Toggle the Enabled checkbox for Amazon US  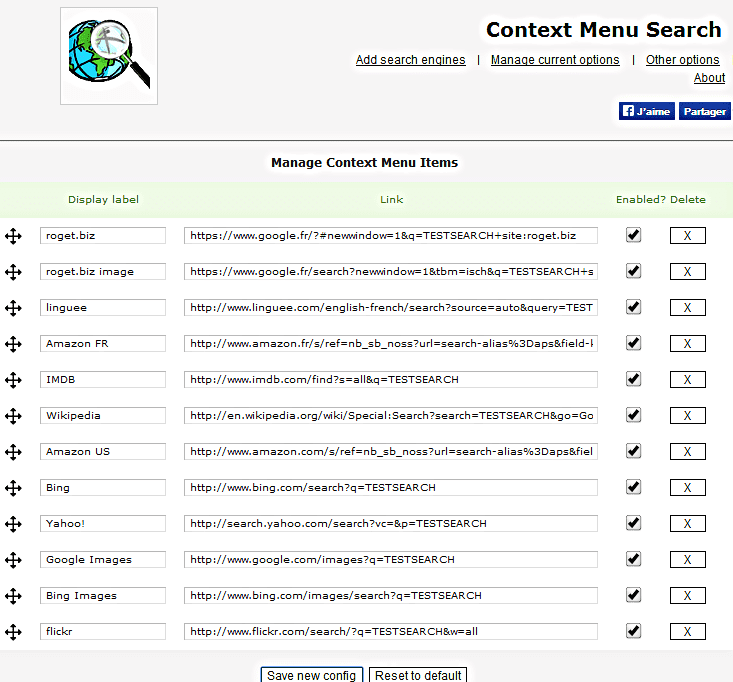coord(633,451)
